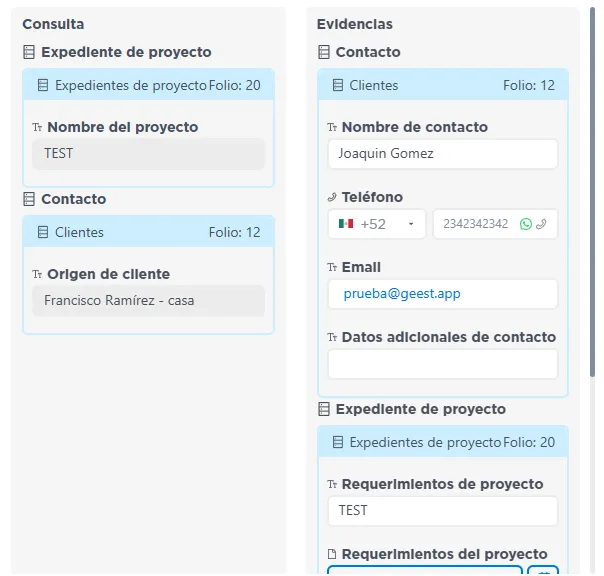Screen dimensions: 604x576
Task: Click the button next to the partially visible file field
Action: (542, 572)
